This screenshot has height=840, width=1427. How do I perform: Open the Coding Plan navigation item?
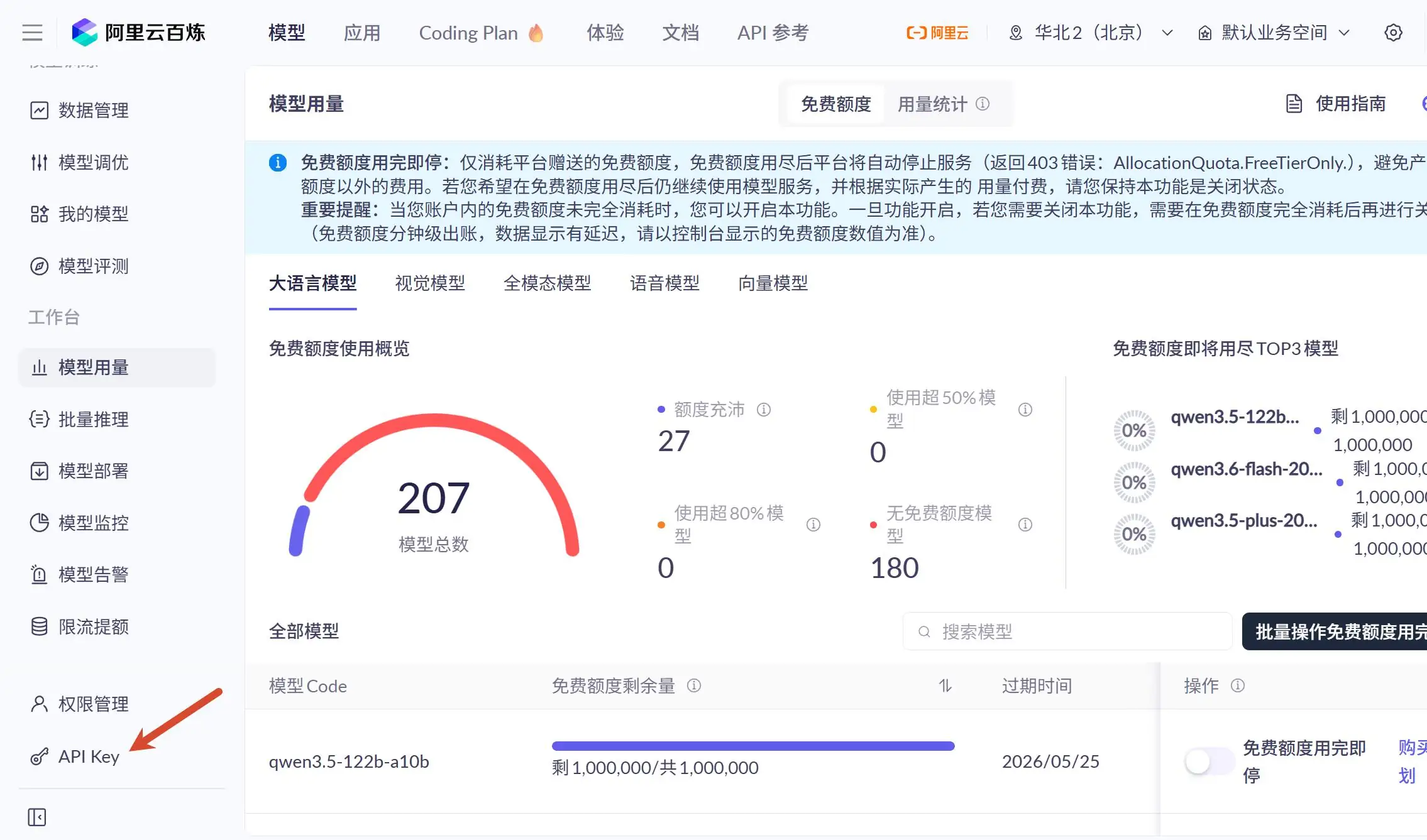(482, 33)
